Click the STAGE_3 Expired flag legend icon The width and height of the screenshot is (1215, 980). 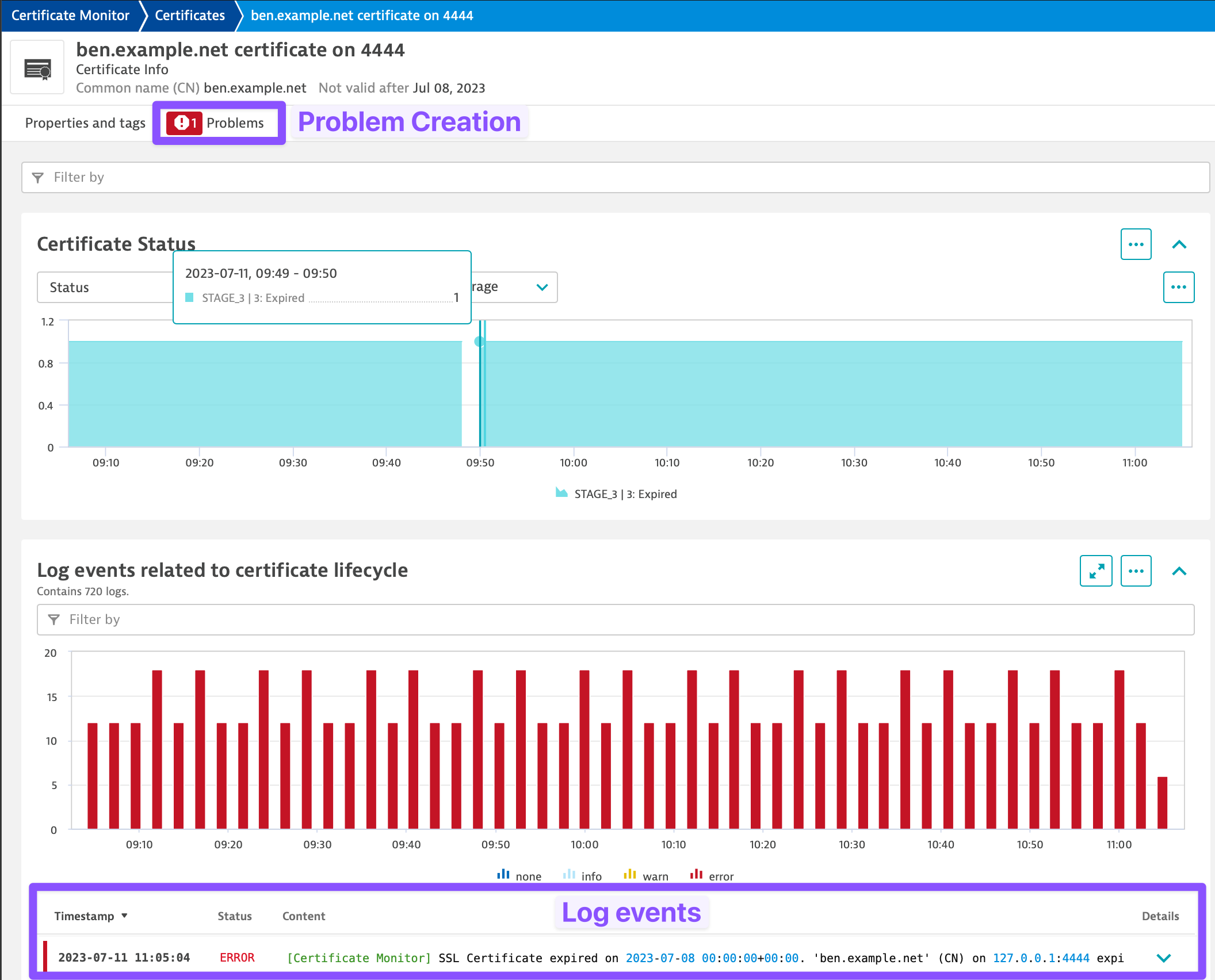pos(561,493)
